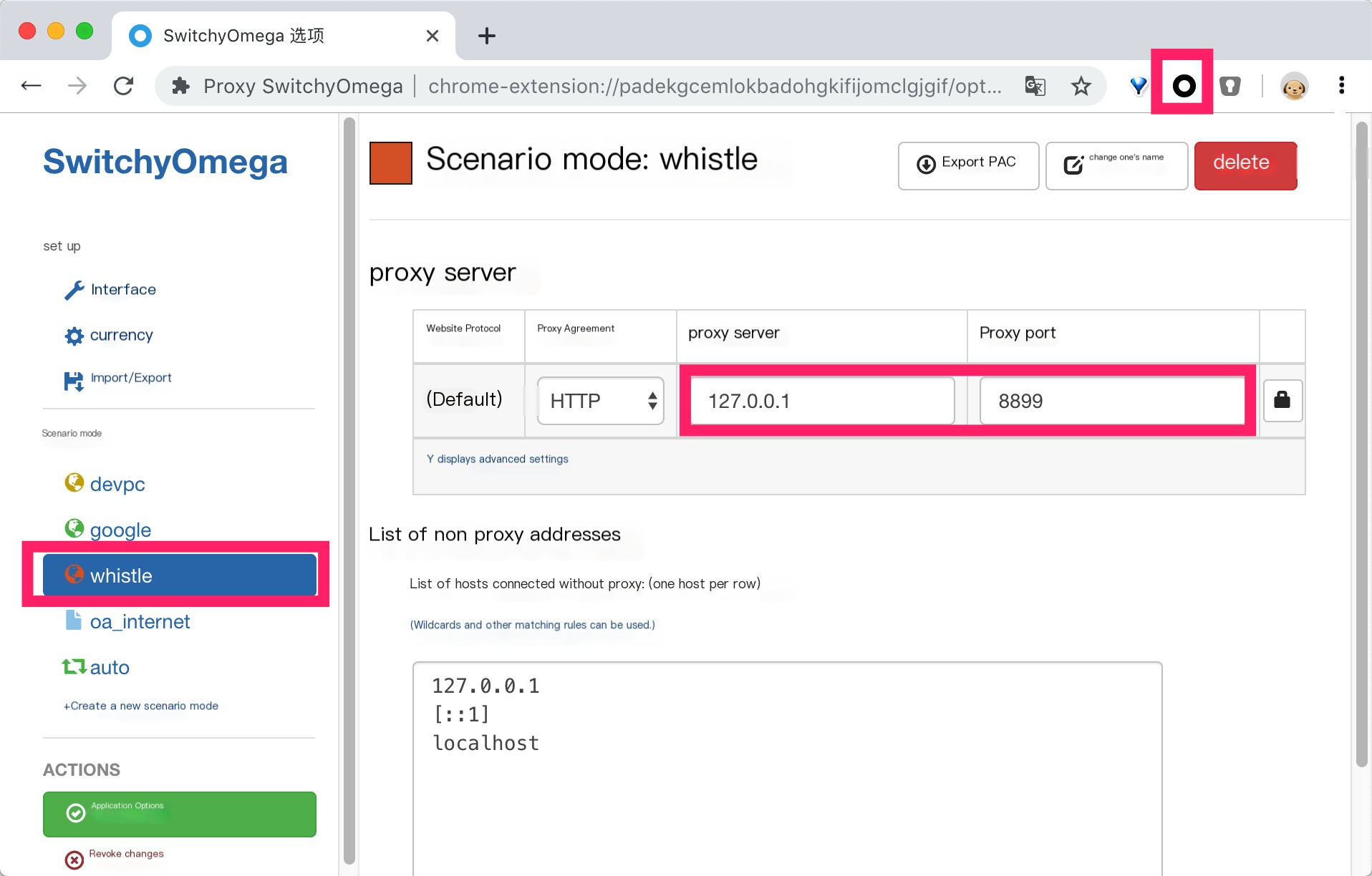Bookmark this page with the star icon
The width and height of the screenshot is (1372, 876).
pyautogui.click(x=1081, y=86)
